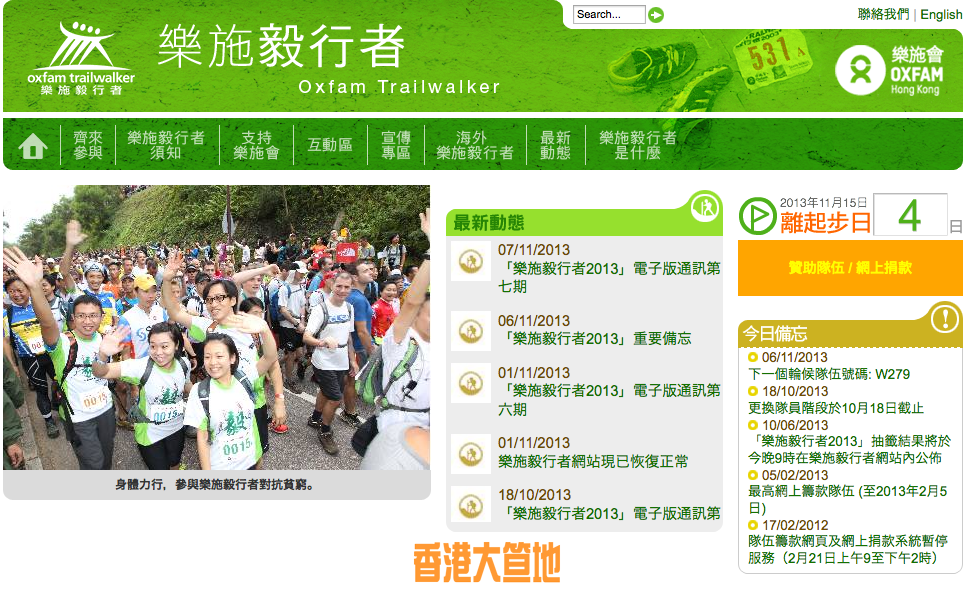Screen dimensions: 975x590
Task: Open the Oxfam Hong Kong logo
Action: 889,70
